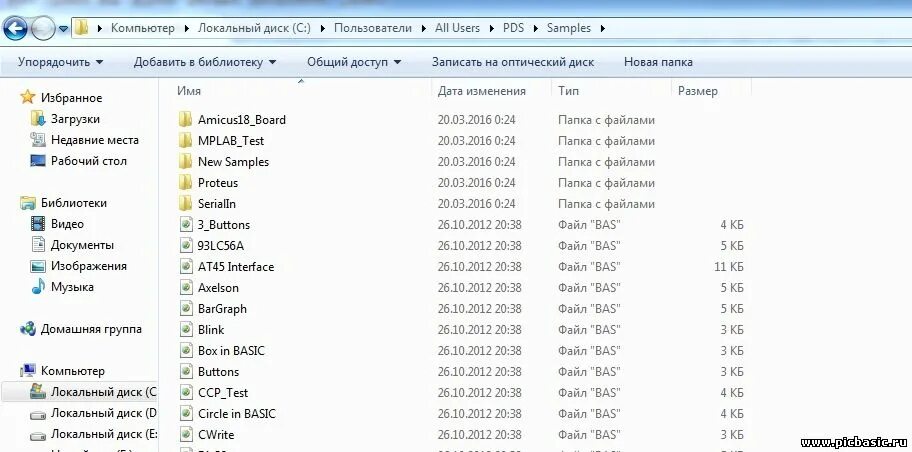Select the New Samples folder icon
This screenshot has width=912, height=452.
point(186,162)
